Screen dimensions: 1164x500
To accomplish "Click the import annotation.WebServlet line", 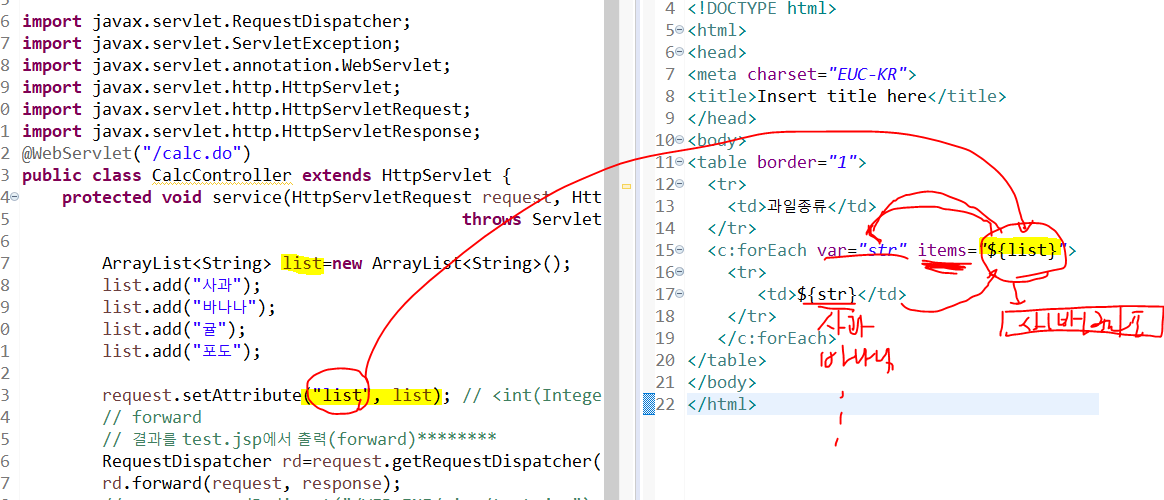I will coord(237,66).
